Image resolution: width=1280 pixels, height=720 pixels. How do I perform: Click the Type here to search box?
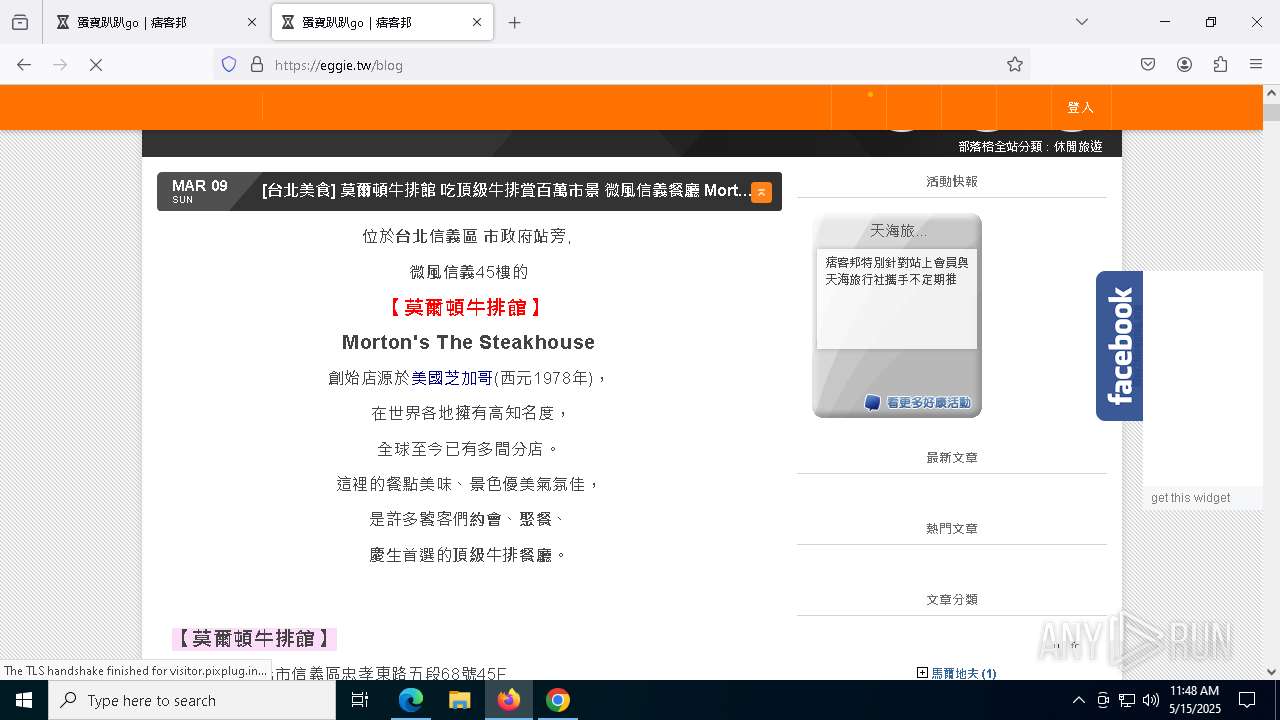click(x=192, y=700)
